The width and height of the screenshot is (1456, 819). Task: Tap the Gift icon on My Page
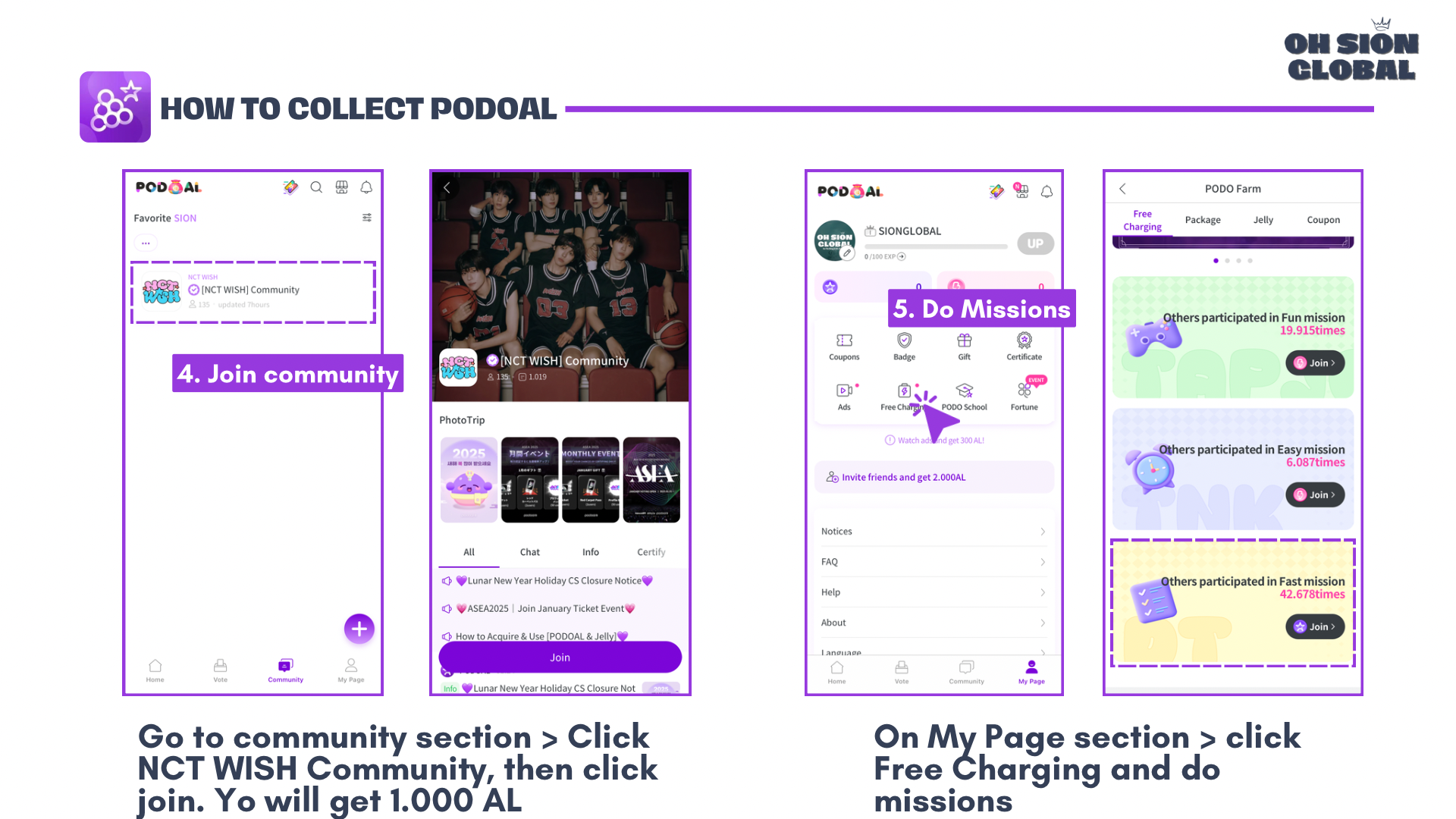964,347
